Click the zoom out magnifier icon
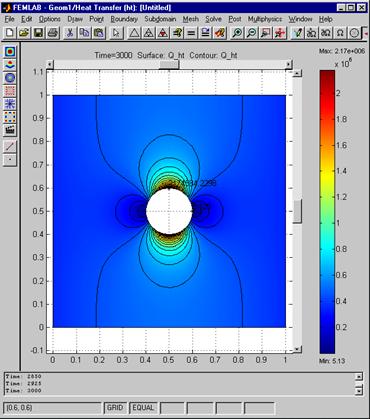The image size is (370, 419). 252,33
